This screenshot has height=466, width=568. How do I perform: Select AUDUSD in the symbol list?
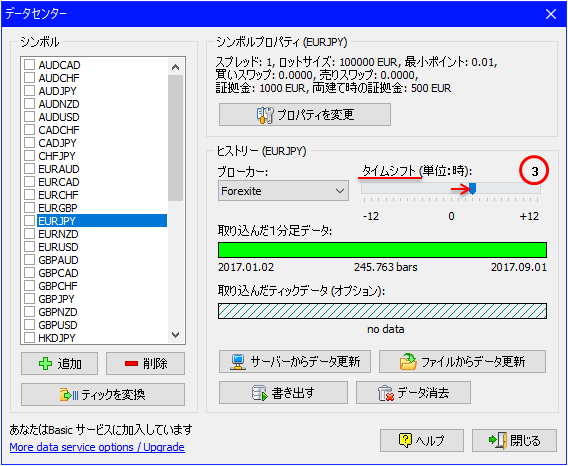point(59,117)
